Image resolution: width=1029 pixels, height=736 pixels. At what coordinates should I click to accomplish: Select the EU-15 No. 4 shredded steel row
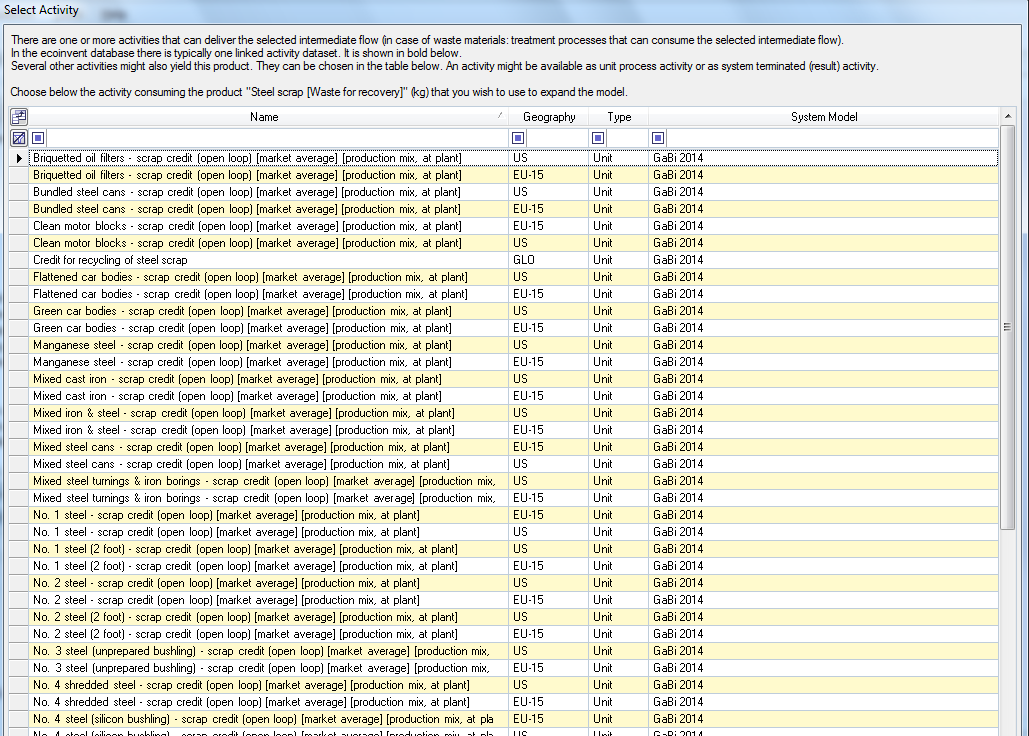(504, 703)
